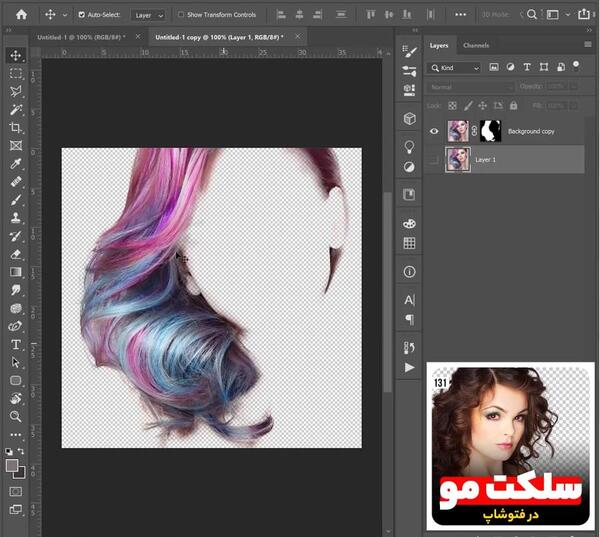Open the Brush Settings panel icon
Viewport: 600px width, 537px height.
coord(409,51)
